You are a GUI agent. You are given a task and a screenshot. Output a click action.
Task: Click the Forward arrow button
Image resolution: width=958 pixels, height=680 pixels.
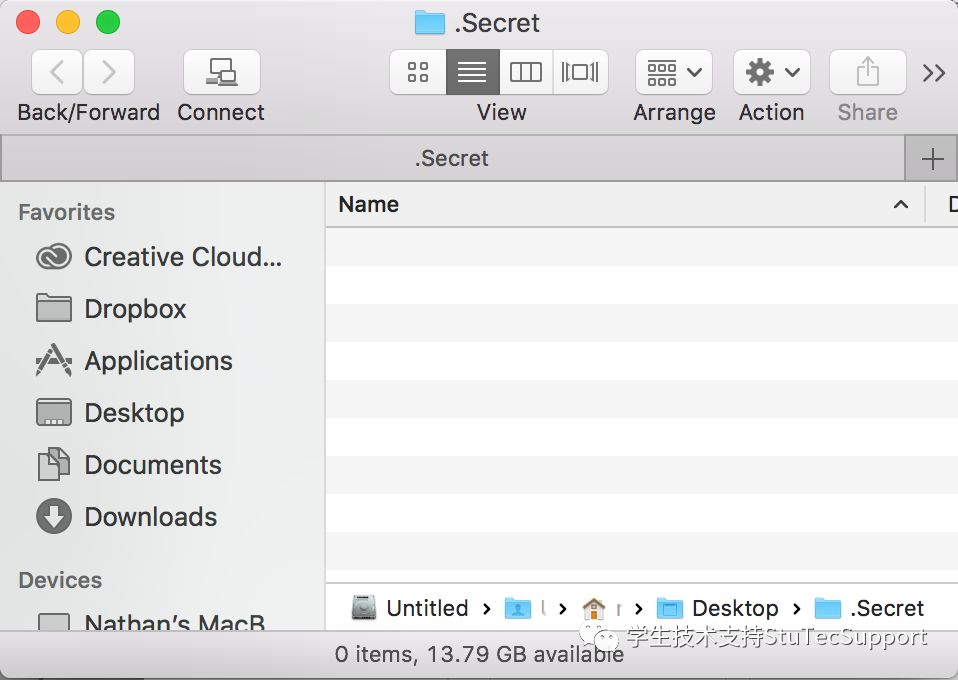pos(109,72)
